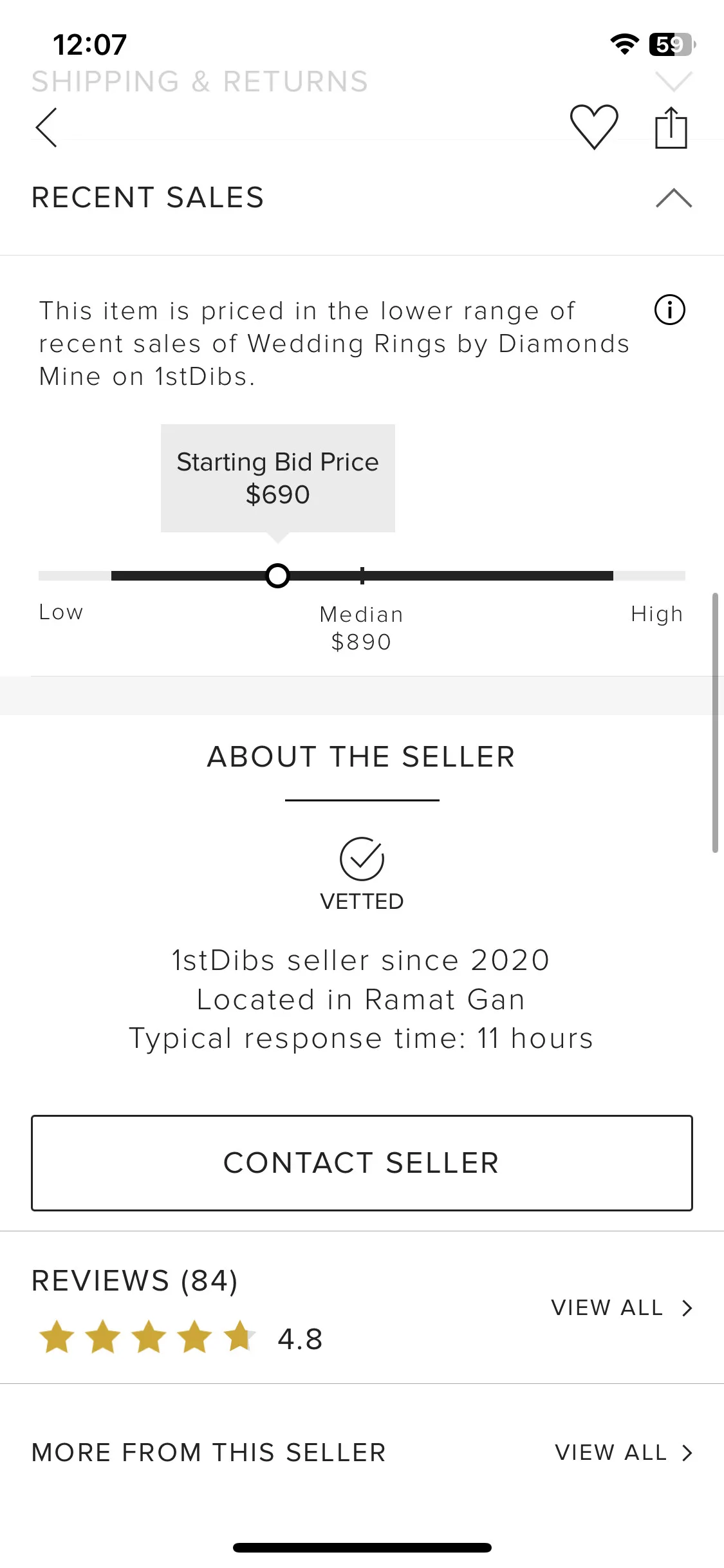Tap the Starting Bid Price $690 tooltip

(278, 478)
